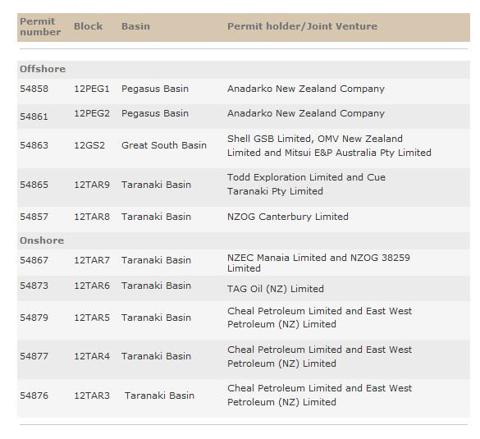Click Shell GSB Limited permit holder text
Viewport: 480px width, 439px height.
click(x=329, y=146)
